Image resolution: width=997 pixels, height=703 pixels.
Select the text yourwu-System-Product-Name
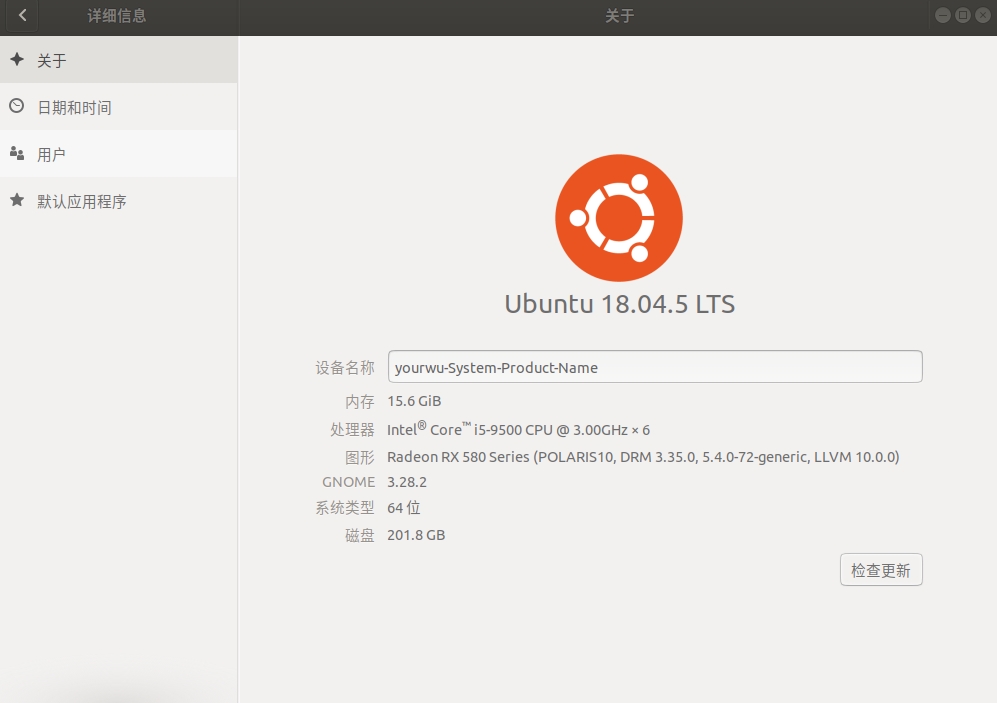point(496,367)
